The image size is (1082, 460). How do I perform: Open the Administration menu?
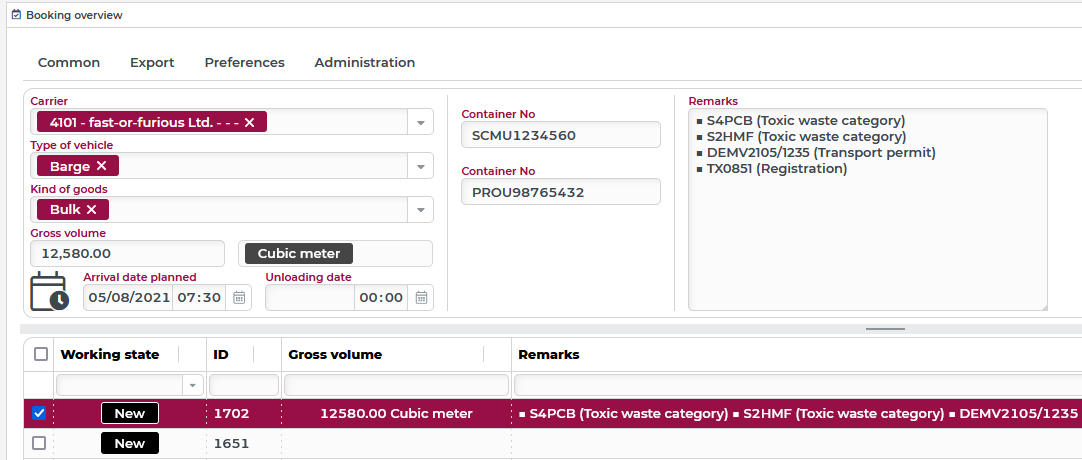point(364,62)
